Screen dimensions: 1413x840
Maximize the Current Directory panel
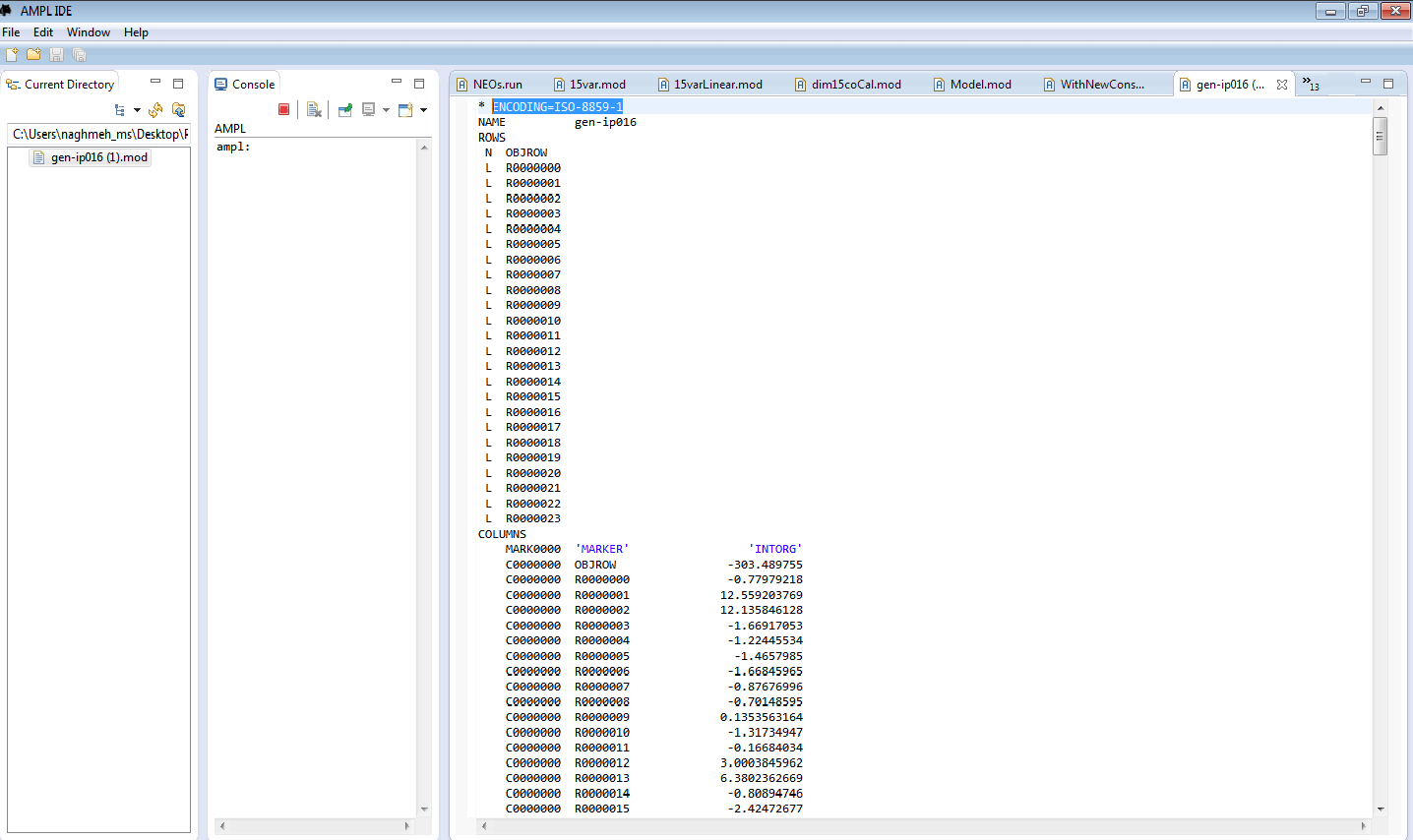[x=178, y=84]
